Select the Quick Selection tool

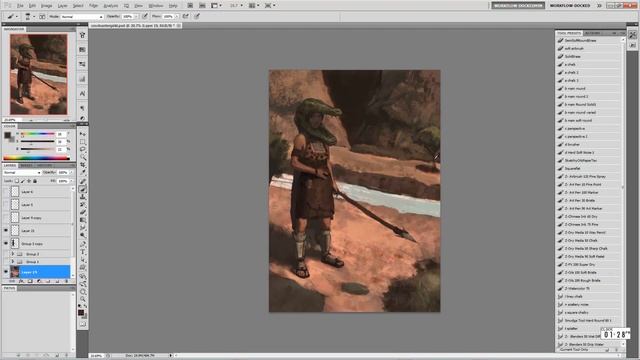coord(83,158)
